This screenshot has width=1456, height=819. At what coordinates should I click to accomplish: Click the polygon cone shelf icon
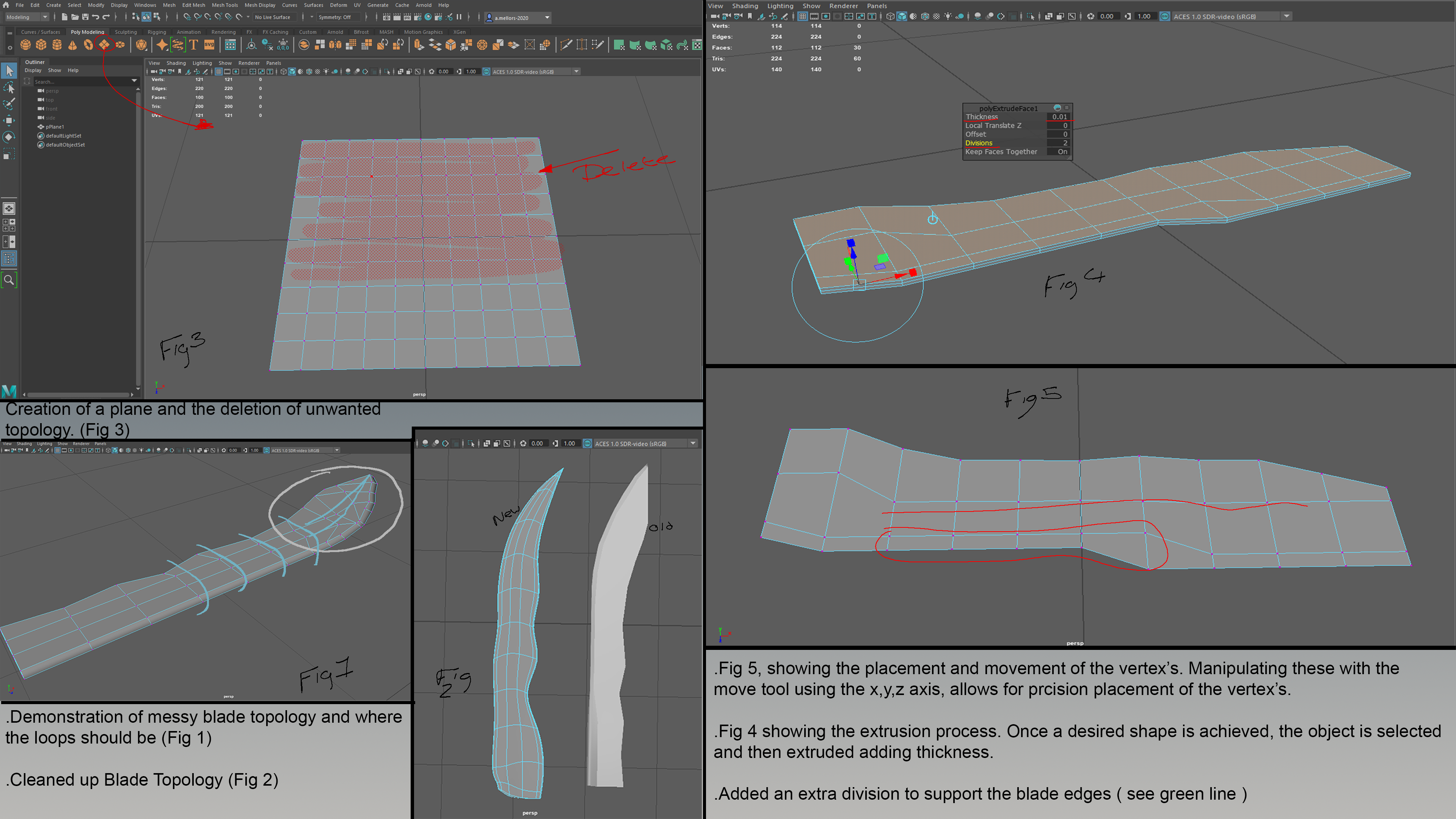pos(73,45)
